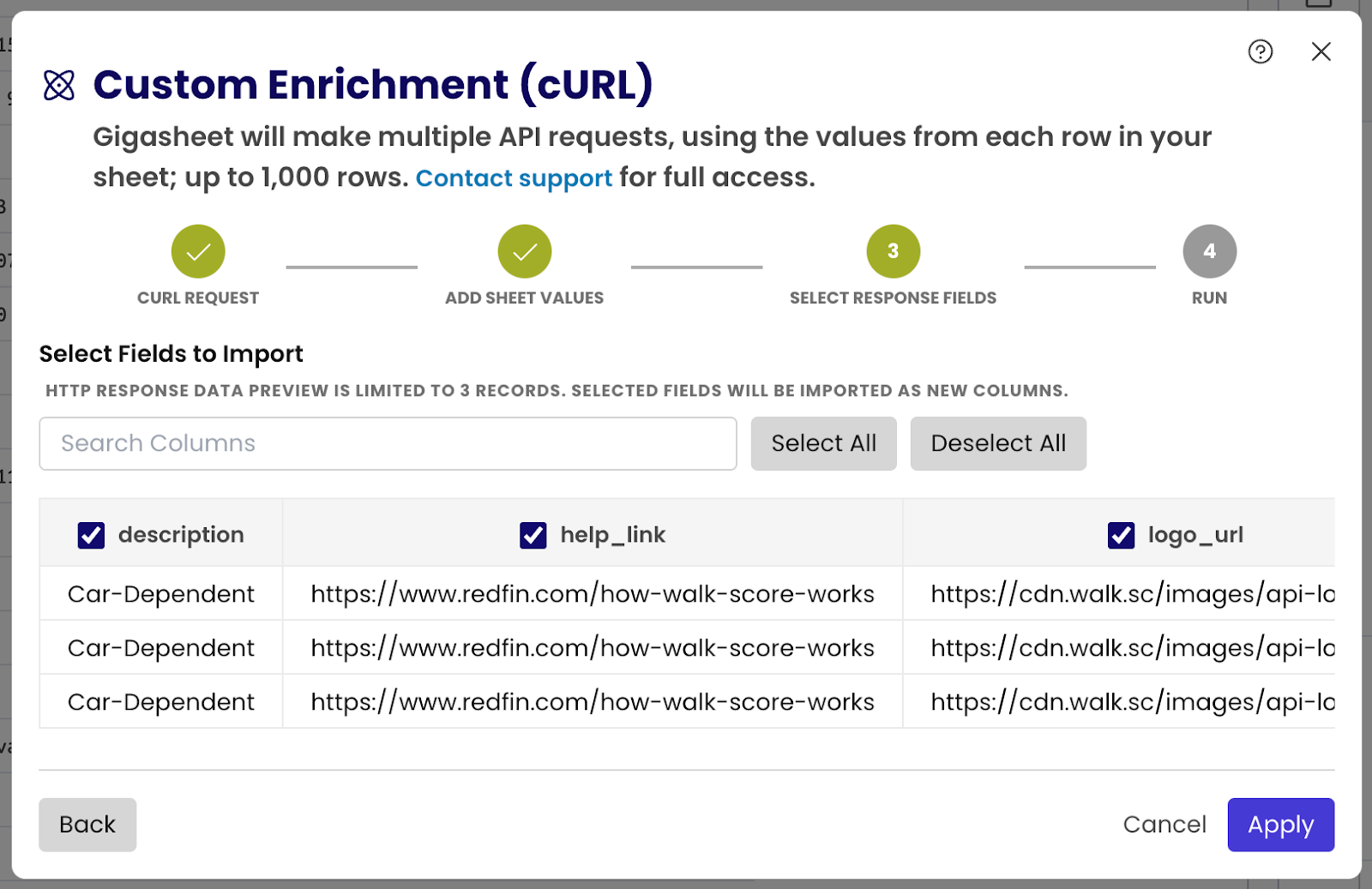Screen dimensions: 1372x889
Task: Uncheck the logo_url field checkbox
Action: (1121, 535)
